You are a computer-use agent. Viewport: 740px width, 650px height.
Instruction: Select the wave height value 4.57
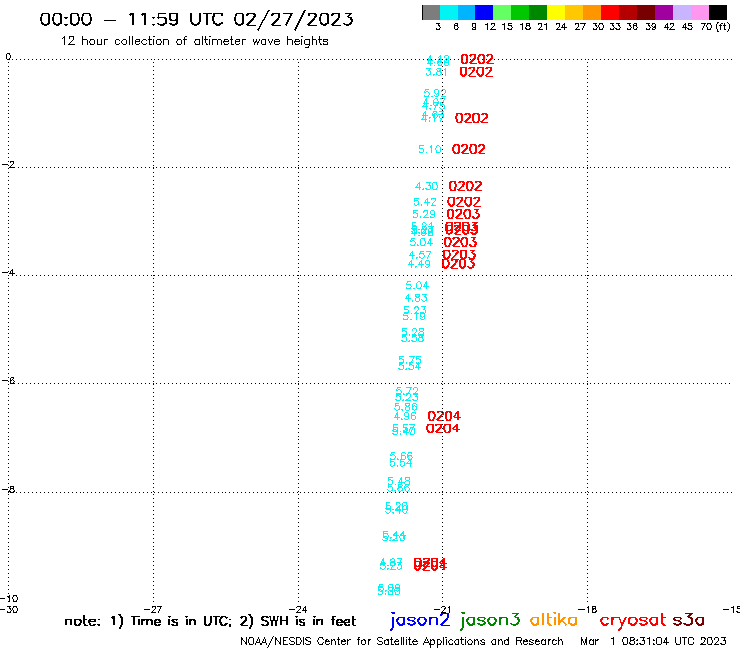pyautogui.click(x=420, y=255)
